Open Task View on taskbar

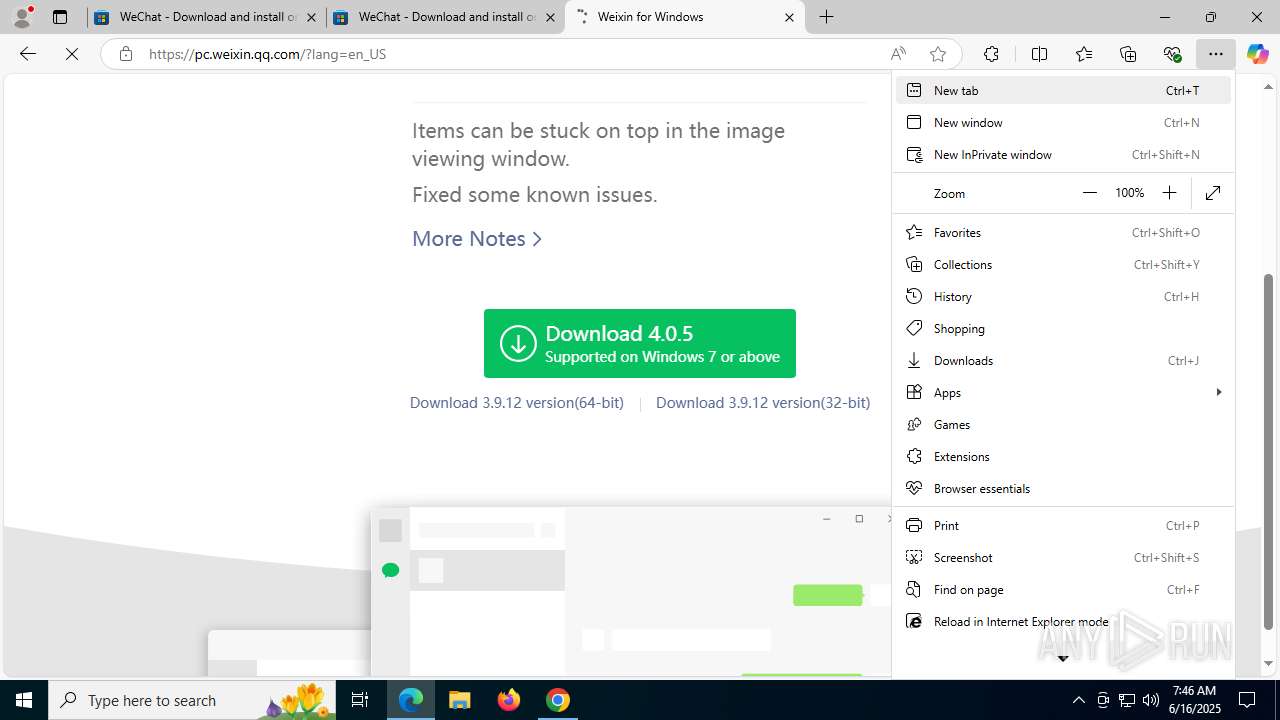click(x=360, y=700)
